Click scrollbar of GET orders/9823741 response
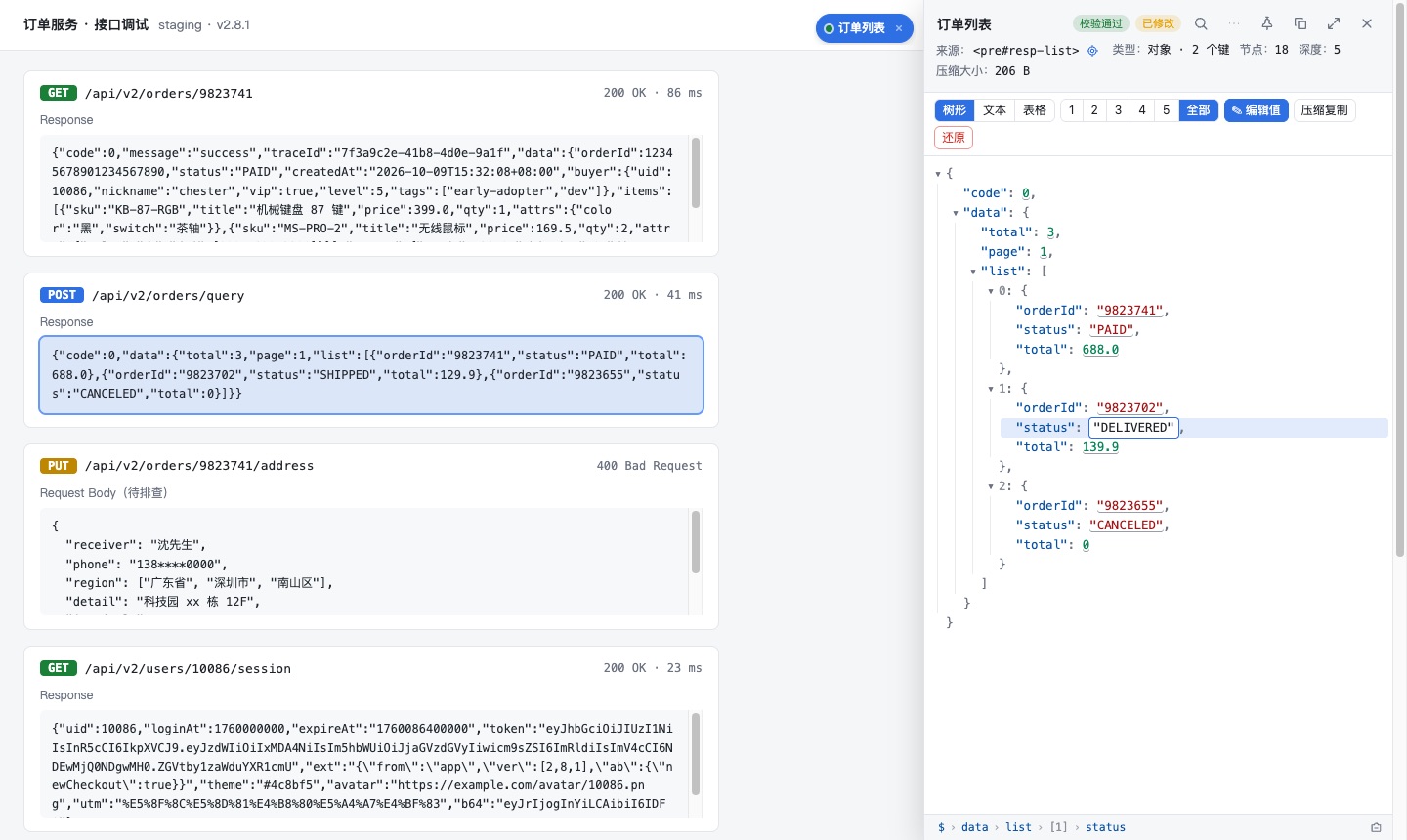1407x840 pixels. point(696,173)
